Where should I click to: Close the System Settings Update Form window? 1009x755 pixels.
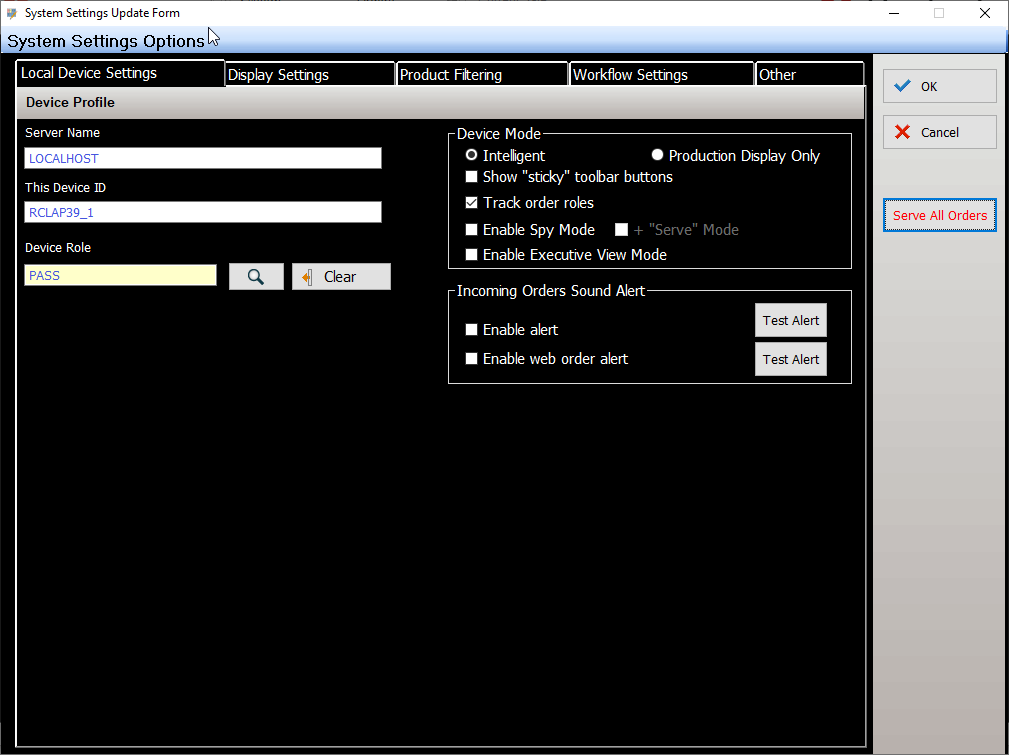coord(985,13)
